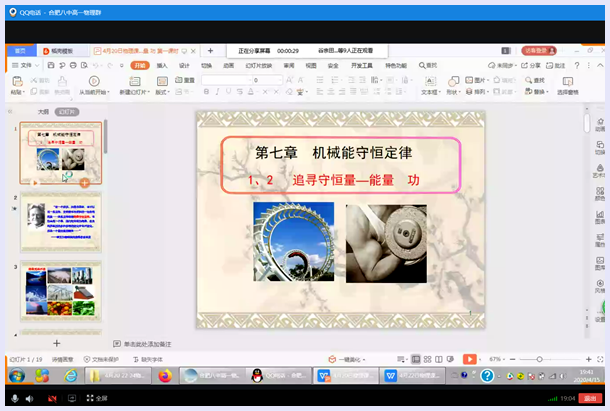Click add slide plus under thumbnails
Screen dimensions: 610x411
coord(57,343)
